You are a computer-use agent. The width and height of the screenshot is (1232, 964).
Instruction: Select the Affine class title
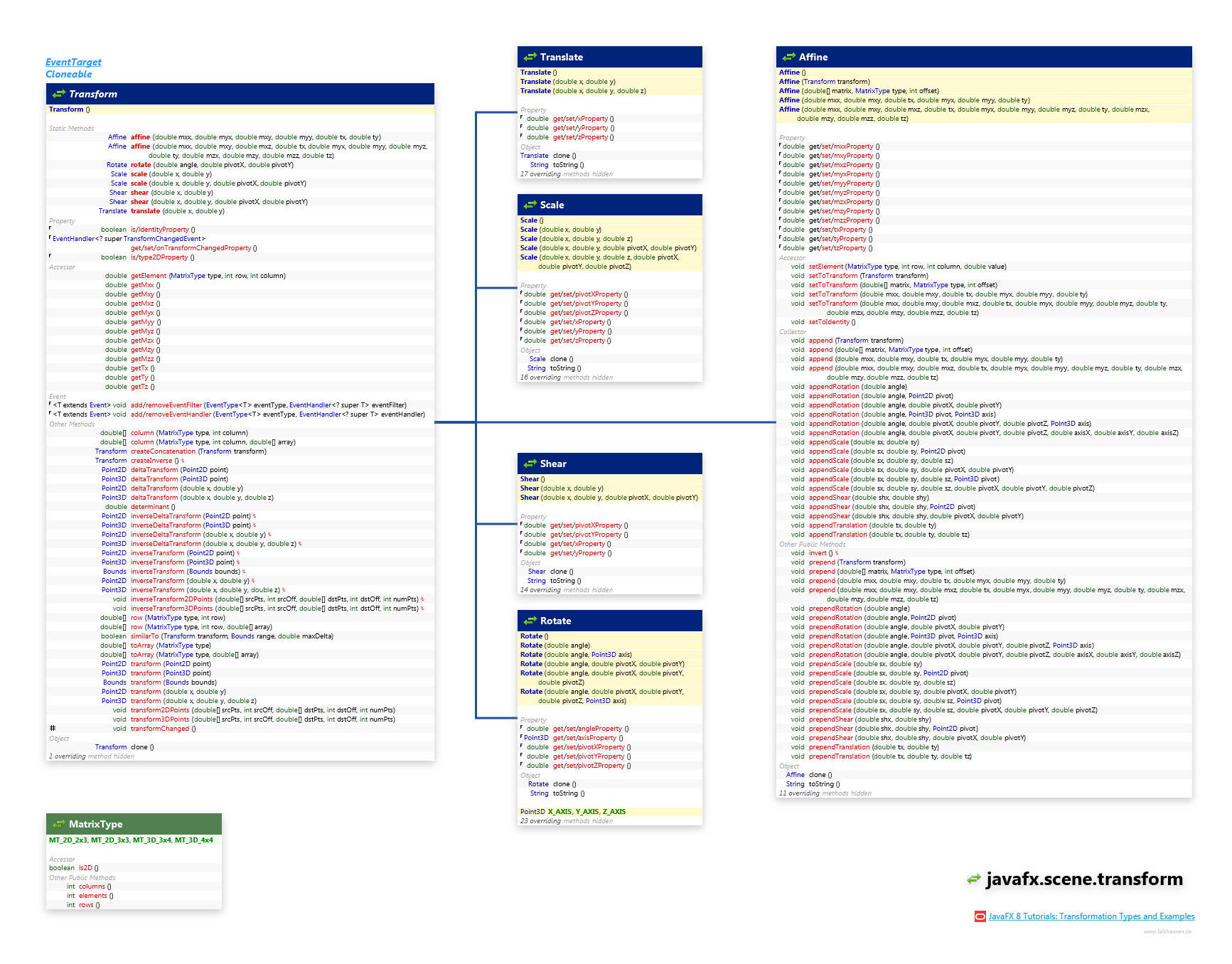(813, 57)
